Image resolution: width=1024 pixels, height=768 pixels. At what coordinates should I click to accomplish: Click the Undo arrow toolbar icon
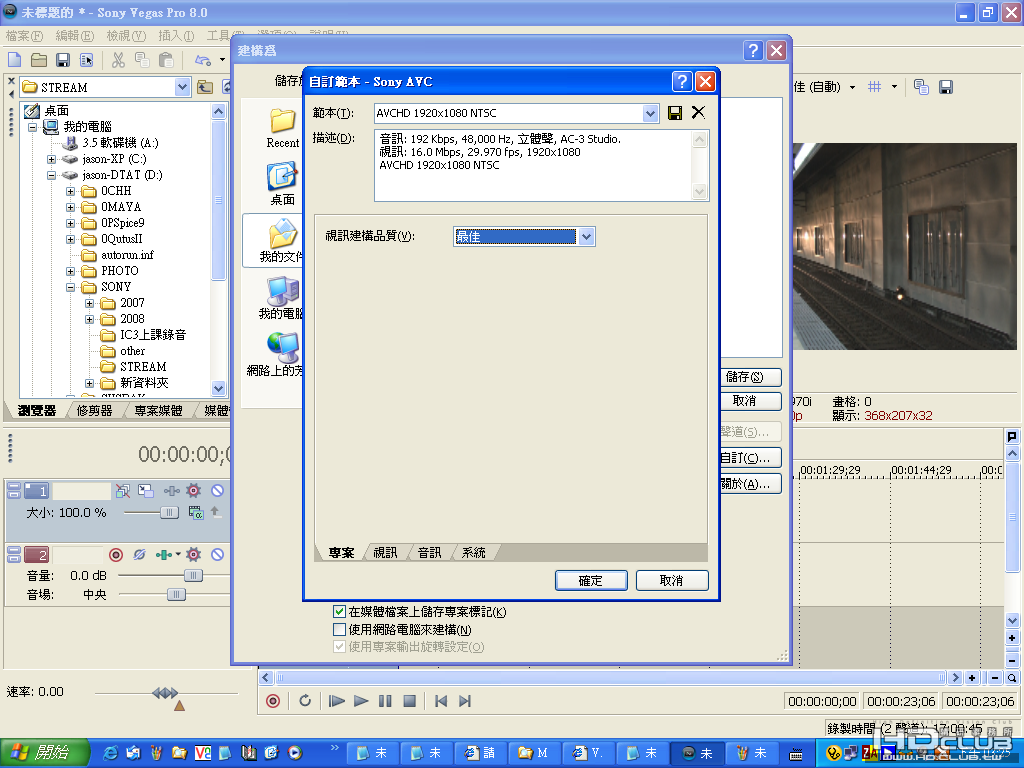click(203, 60)
